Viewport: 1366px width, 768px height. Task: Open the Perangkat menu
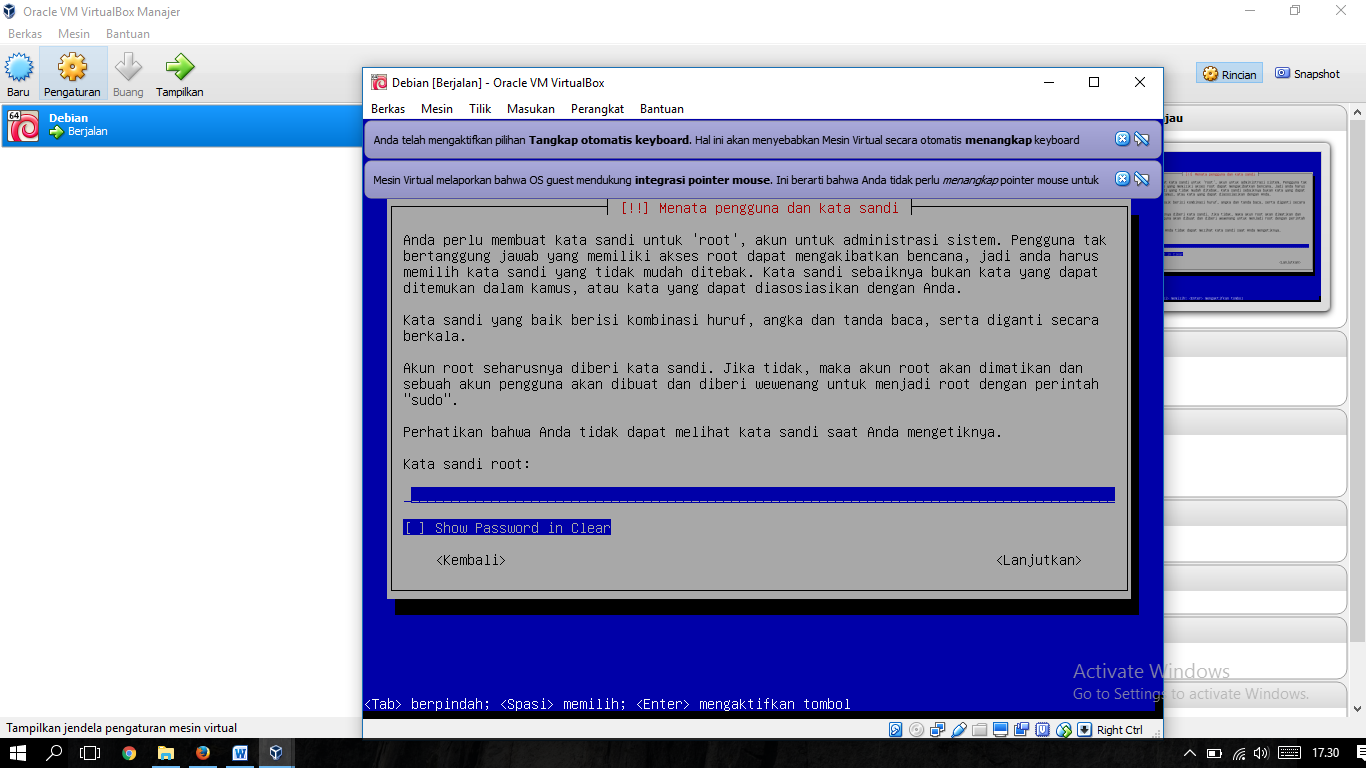click(x=597, y=109)
